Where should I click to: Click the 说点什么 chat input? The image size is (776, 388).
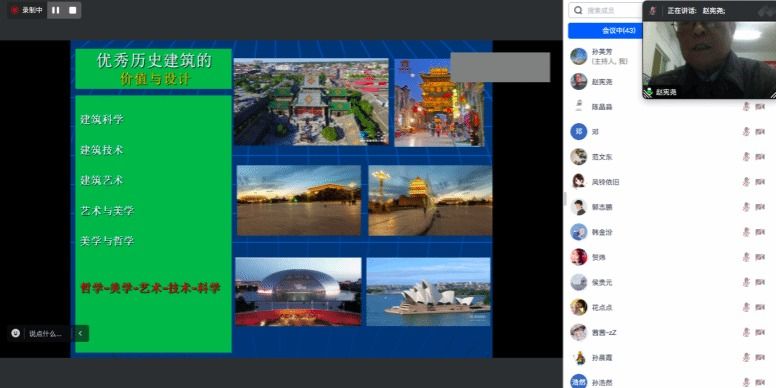(46, 334)
